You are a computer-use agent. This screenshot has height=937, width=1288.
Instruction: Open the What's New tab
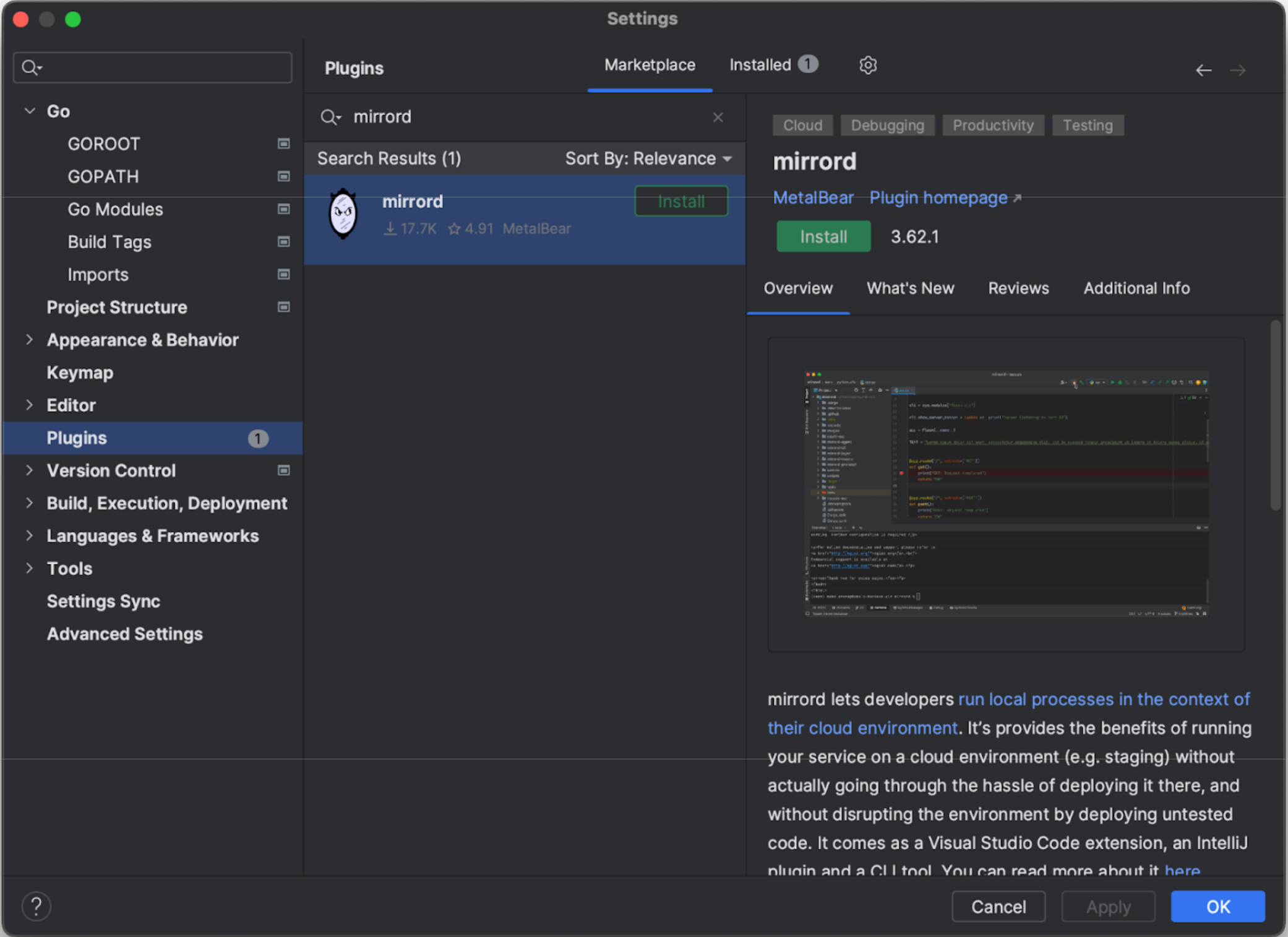[909, 288]
